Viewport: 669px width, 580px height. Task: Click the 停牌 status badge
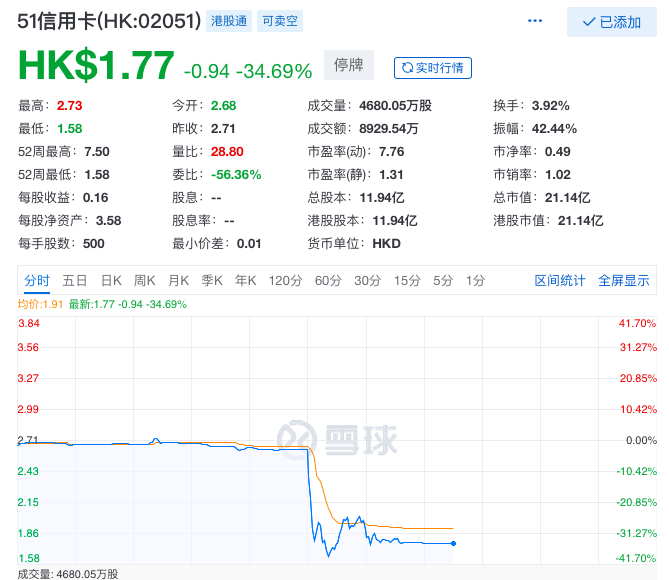[x=349, y=65]
